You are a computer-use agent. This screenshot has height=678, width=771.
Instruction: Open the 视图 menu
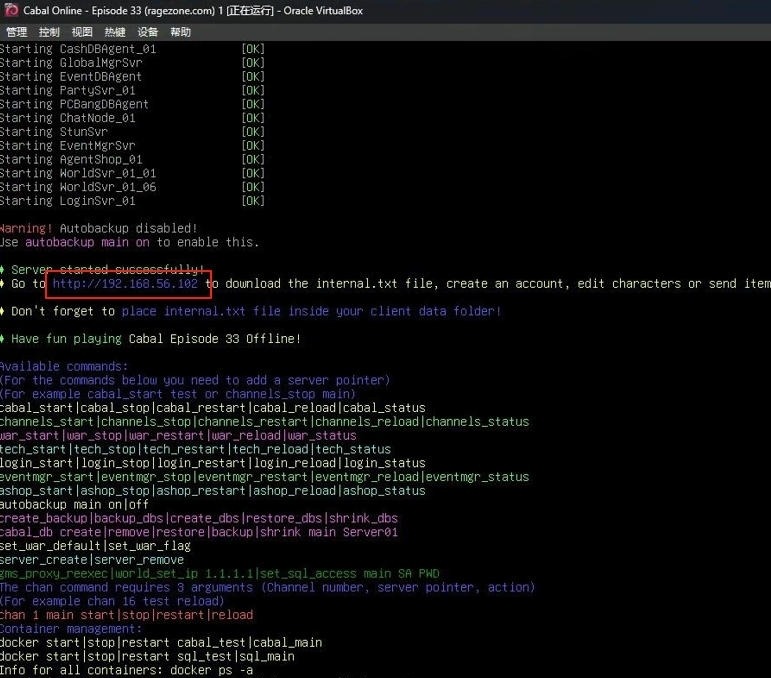(82, 32)
